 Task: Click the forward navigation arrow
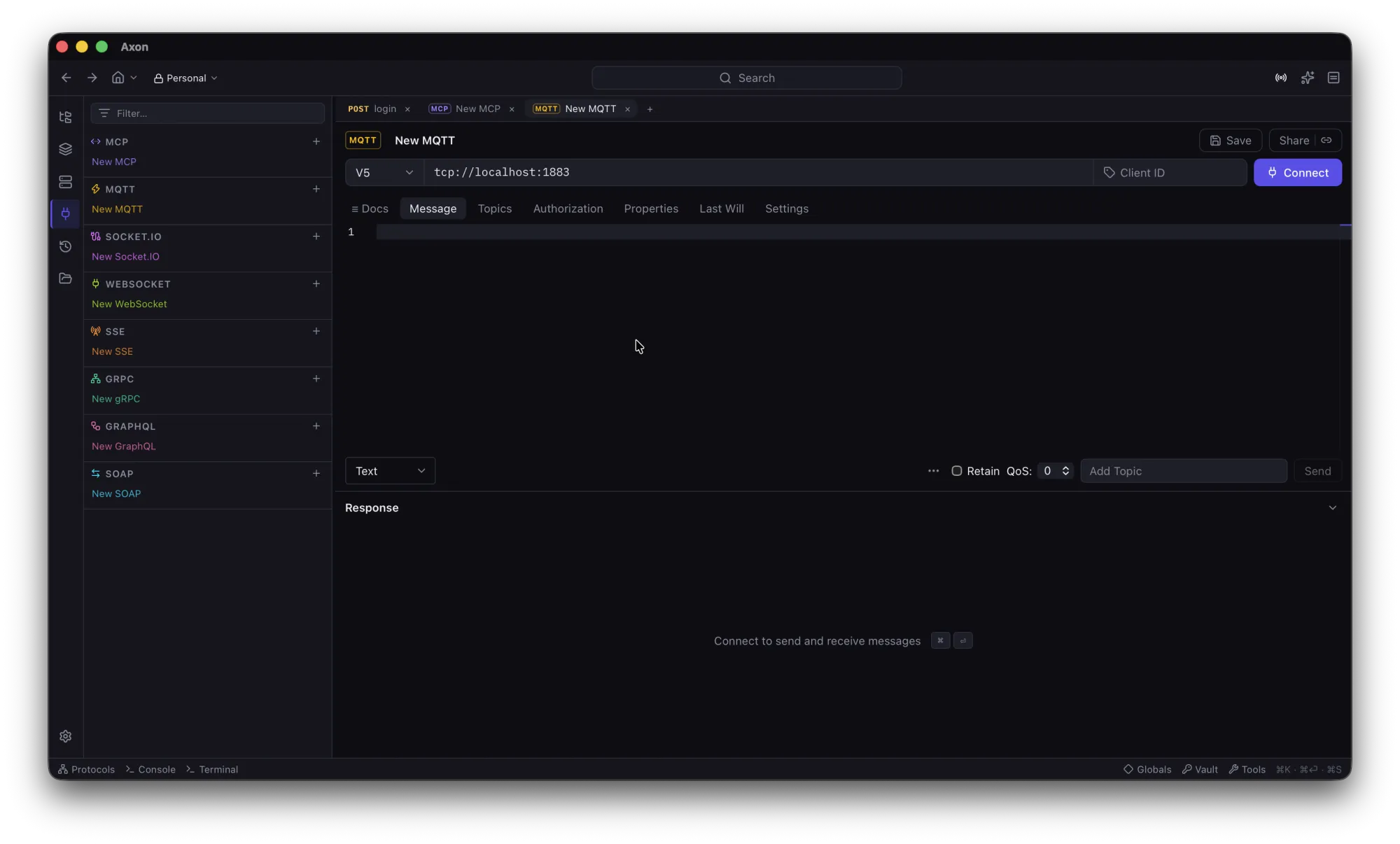coord(92,78)
